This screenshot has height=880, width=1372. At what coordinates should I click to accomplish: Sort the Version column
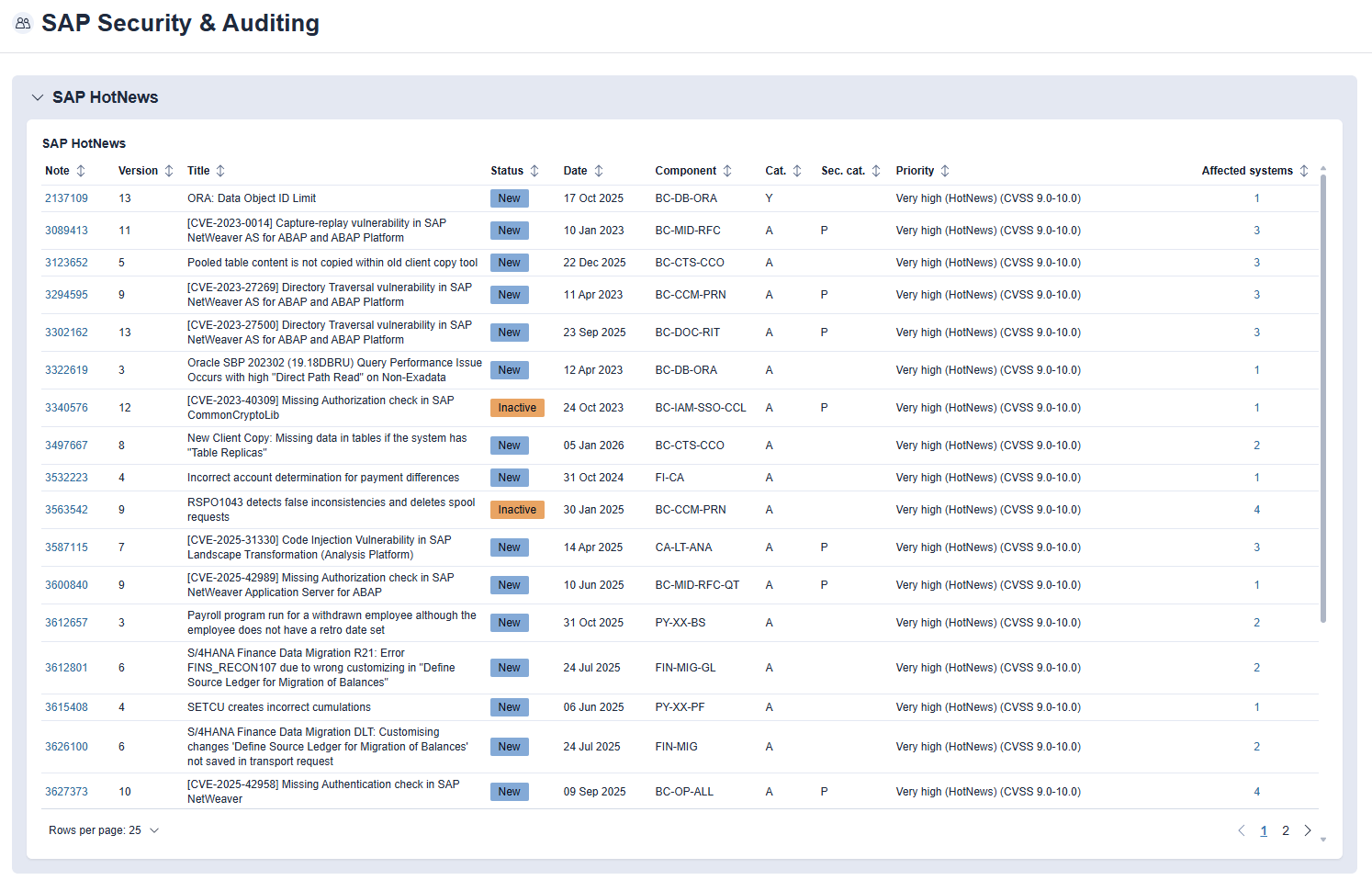pyautogui.click(x=171, y=171)
